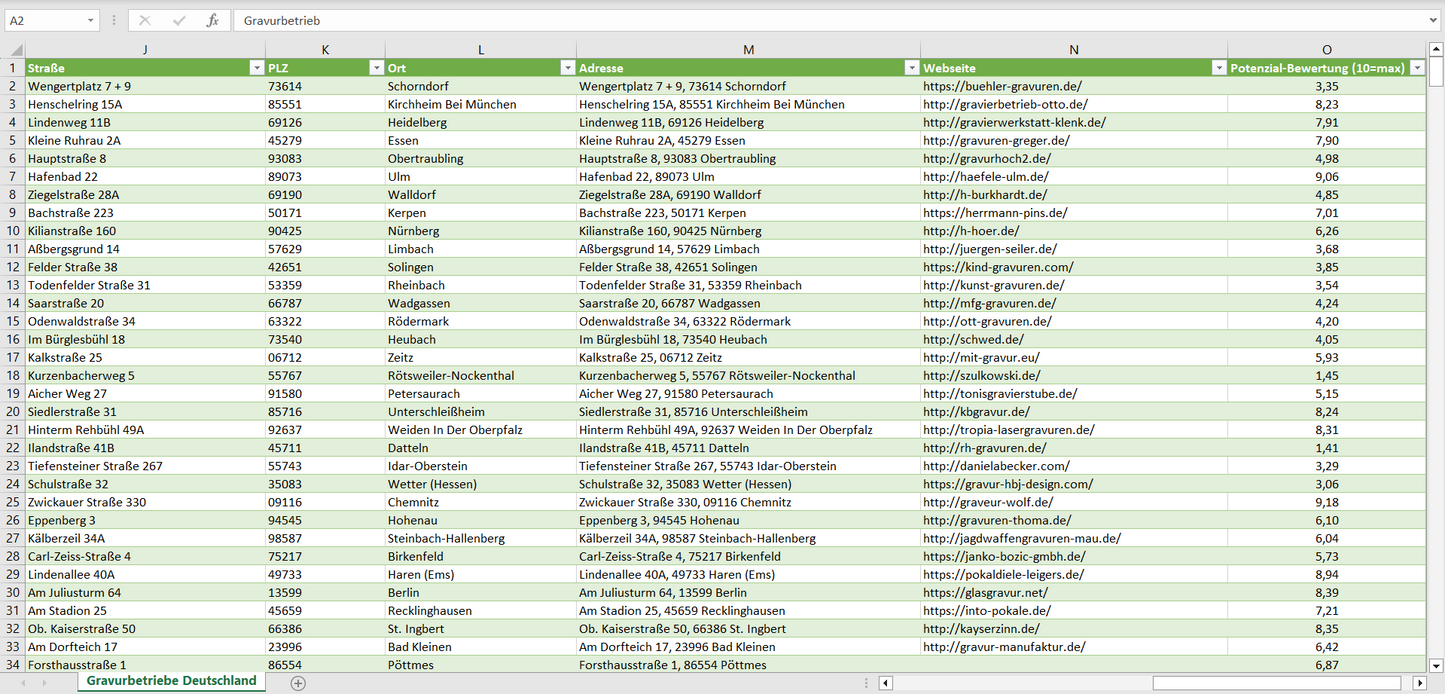Open the buehler-gravuren.de website link

(1002, 86)
